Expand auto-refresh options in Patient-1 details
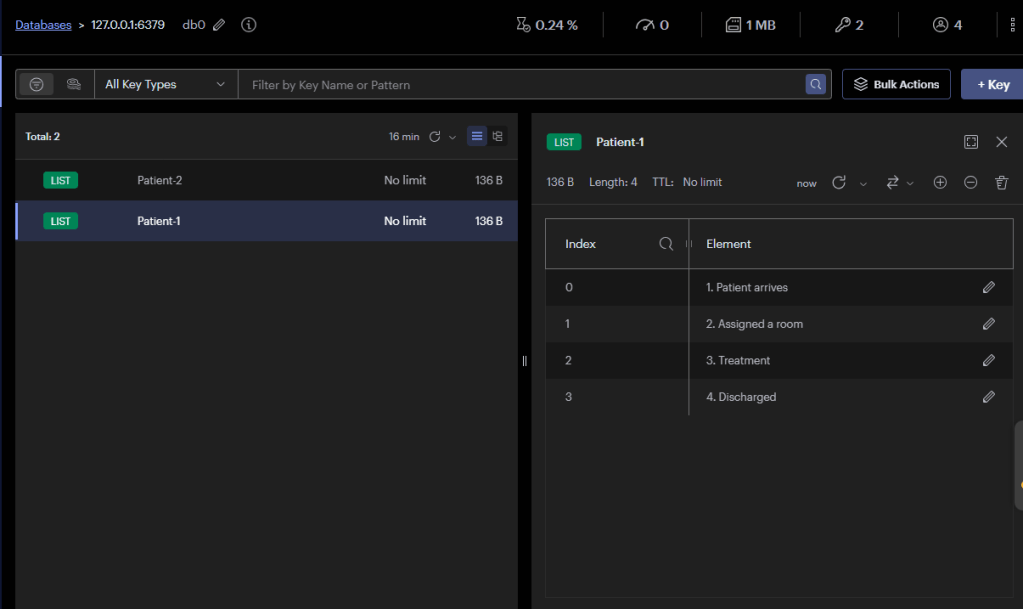The width and height of the screenshot is (1023, 609). [x=863, y=183]
